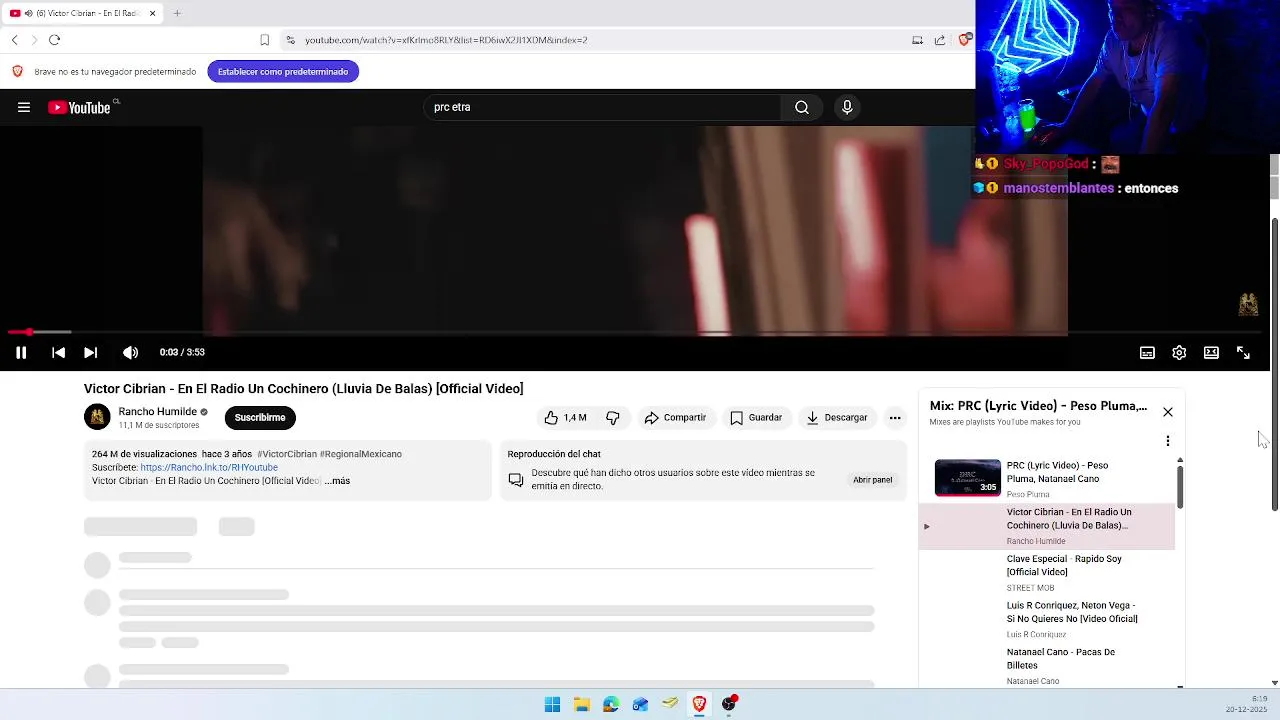Open Brave Shields lion icon
1280x720 pixels.
(965, 40)
